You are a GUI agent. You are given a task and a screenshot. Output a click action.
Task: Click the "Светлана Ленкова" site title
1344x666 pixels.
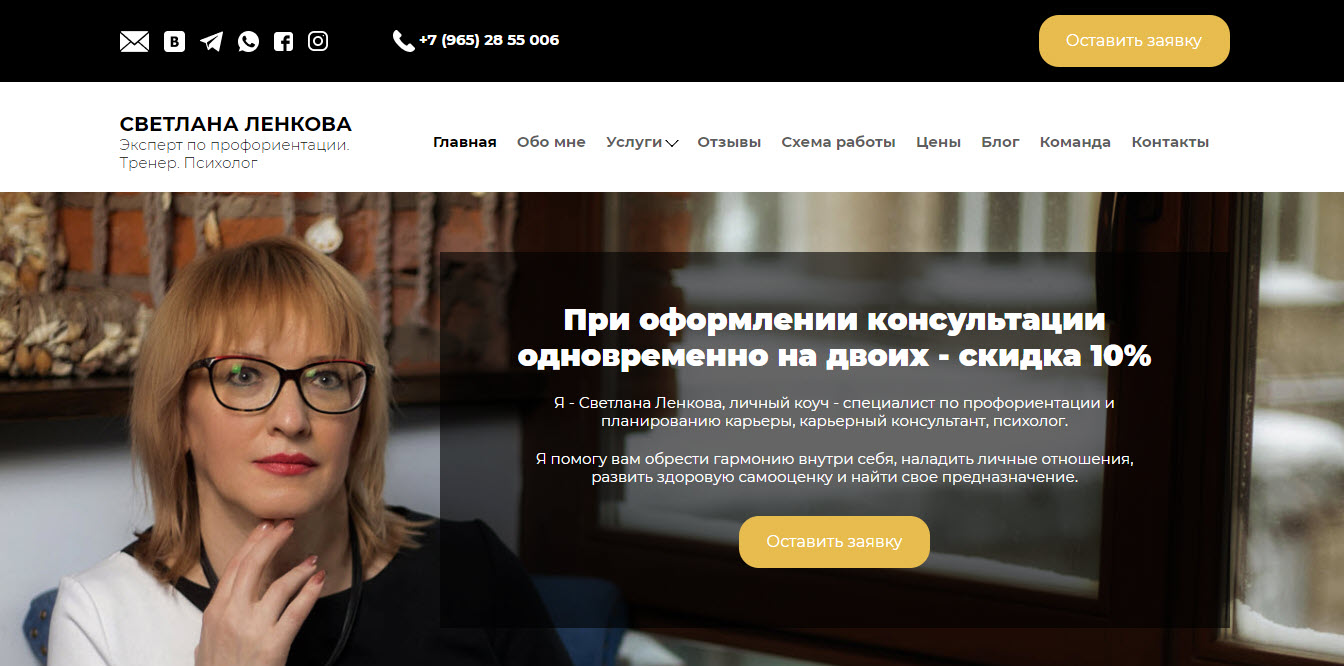[236, 125]
